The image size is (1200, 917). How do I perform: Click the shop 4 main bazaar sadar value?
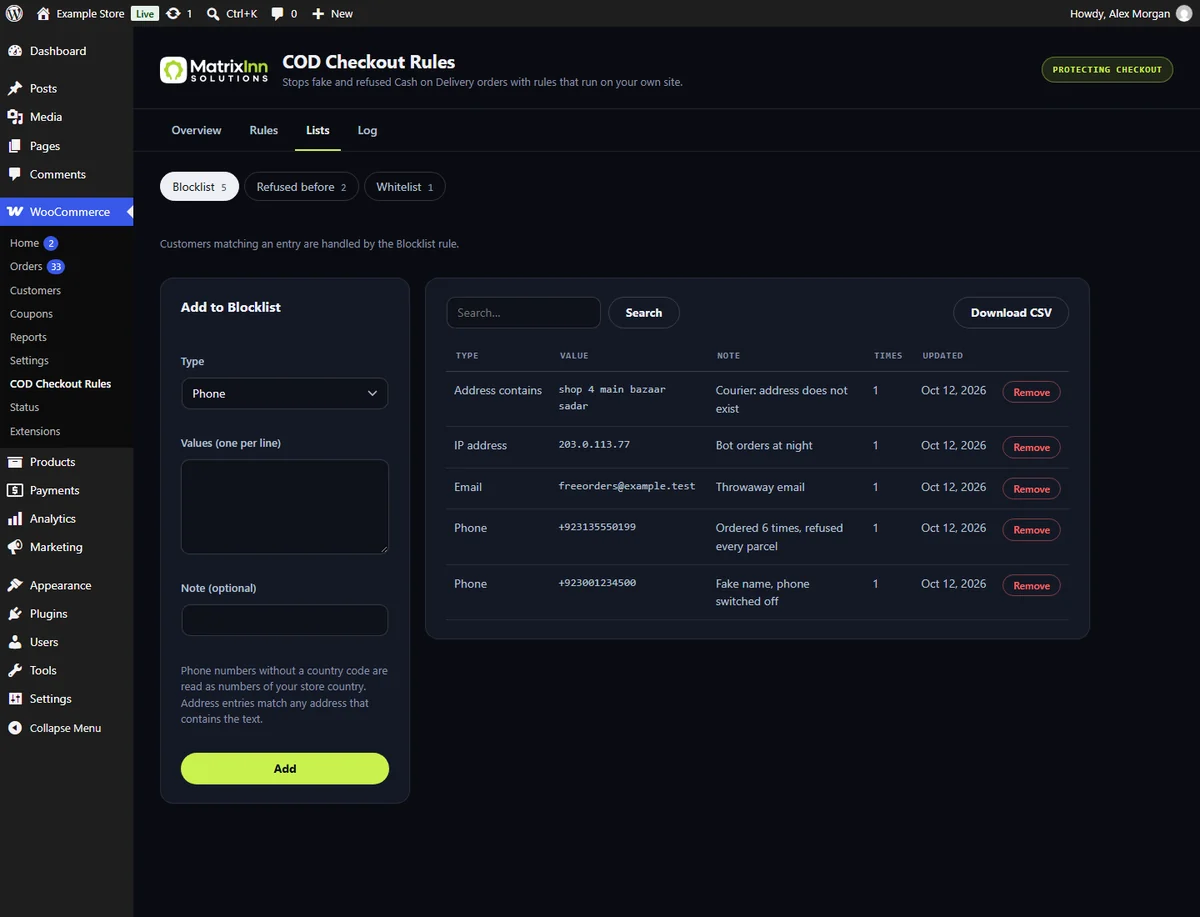612,398
